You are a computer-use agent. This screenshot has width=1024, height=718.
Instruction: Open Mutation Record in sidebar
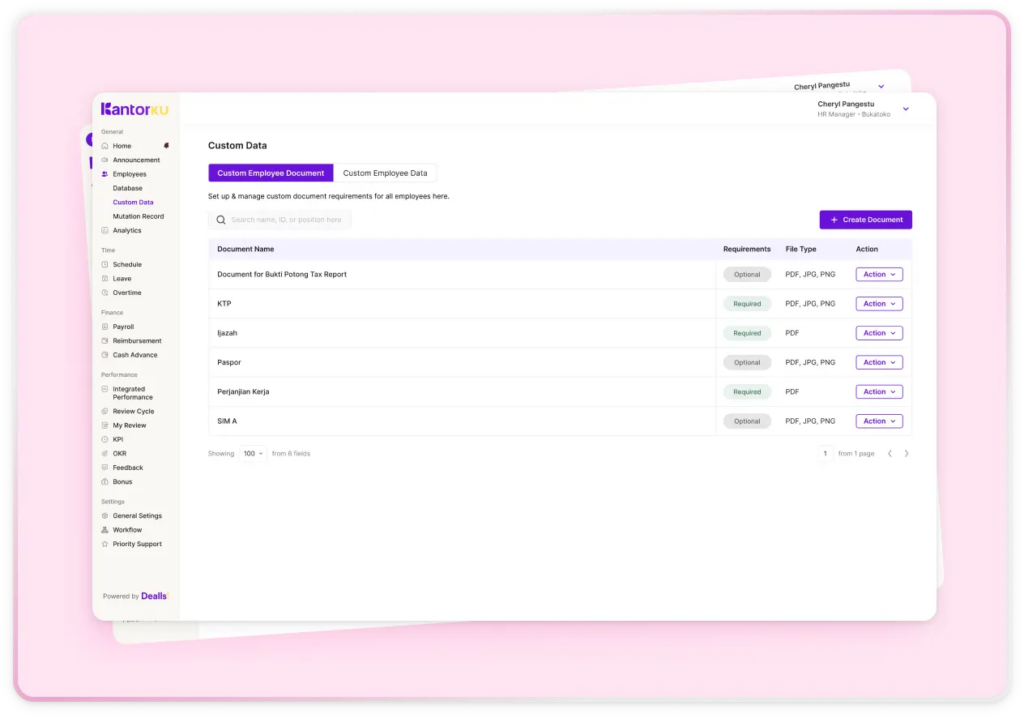(x=138, y=217)
